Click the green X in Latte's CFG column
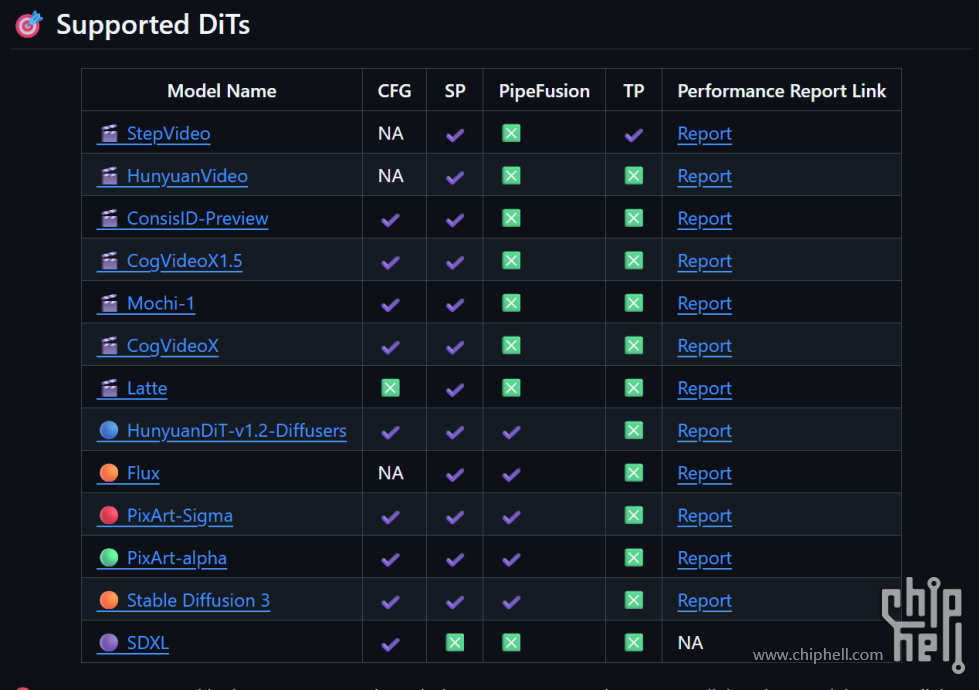This screenshot has width=979, height=690. (x=390, y=388)
